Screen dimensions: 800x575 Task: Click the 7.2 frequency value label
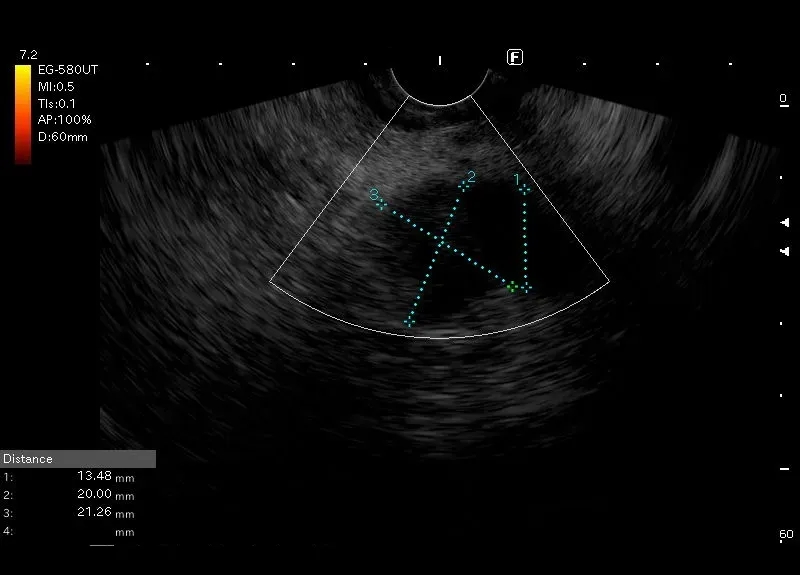[x=28, y=53]
